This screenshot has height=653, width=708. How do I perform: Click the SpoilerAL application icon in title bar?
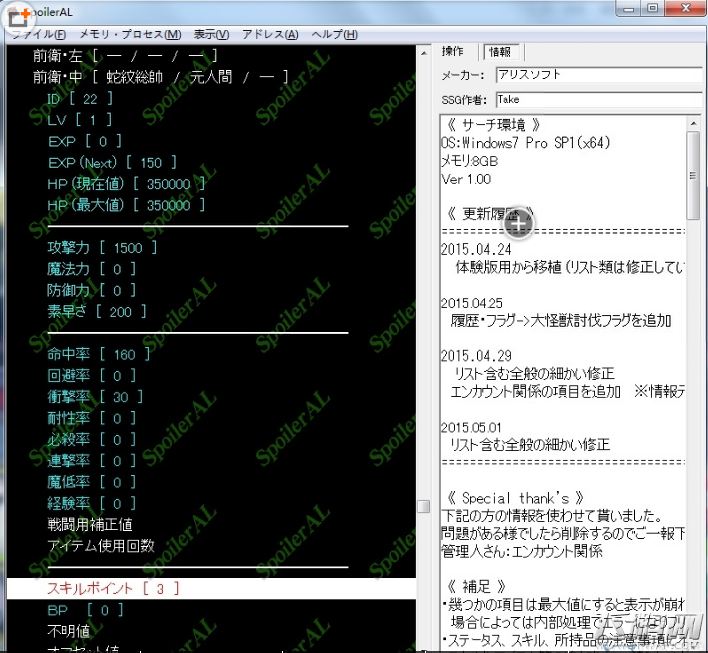pyautogui.click(x=17, y=17)
